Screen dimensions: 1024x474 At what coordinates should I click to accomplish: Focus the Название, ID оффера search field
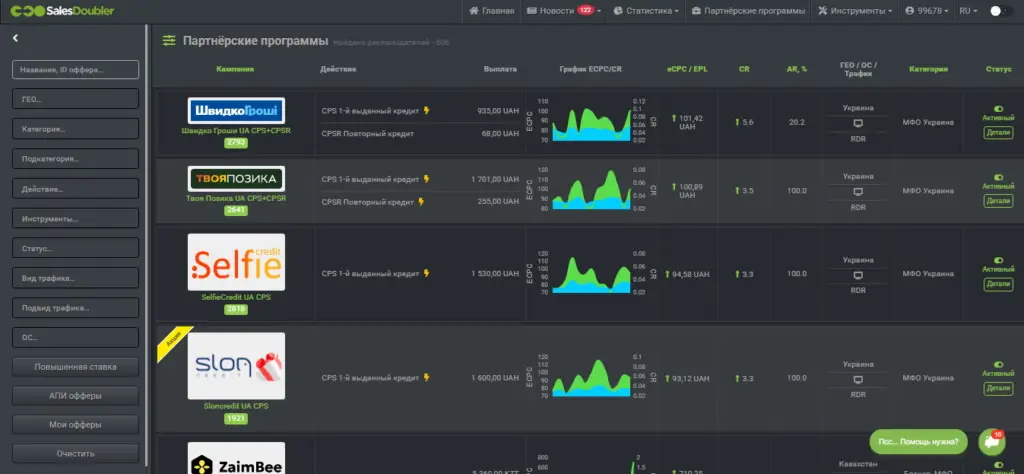tap(76, 70)
